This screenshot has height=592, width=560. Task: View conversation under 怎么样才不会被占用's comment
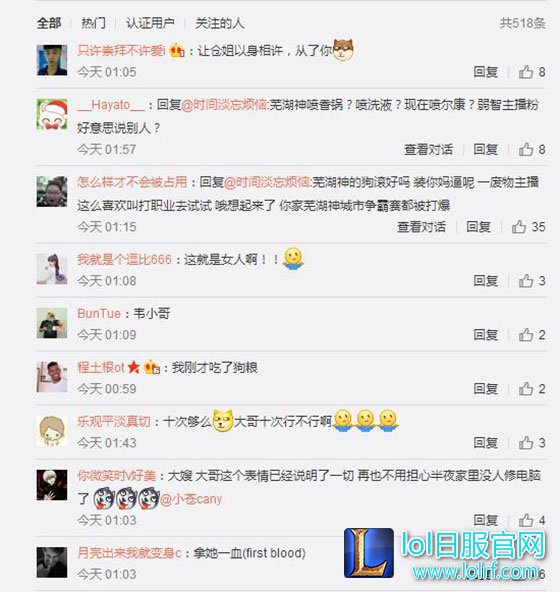421,227
